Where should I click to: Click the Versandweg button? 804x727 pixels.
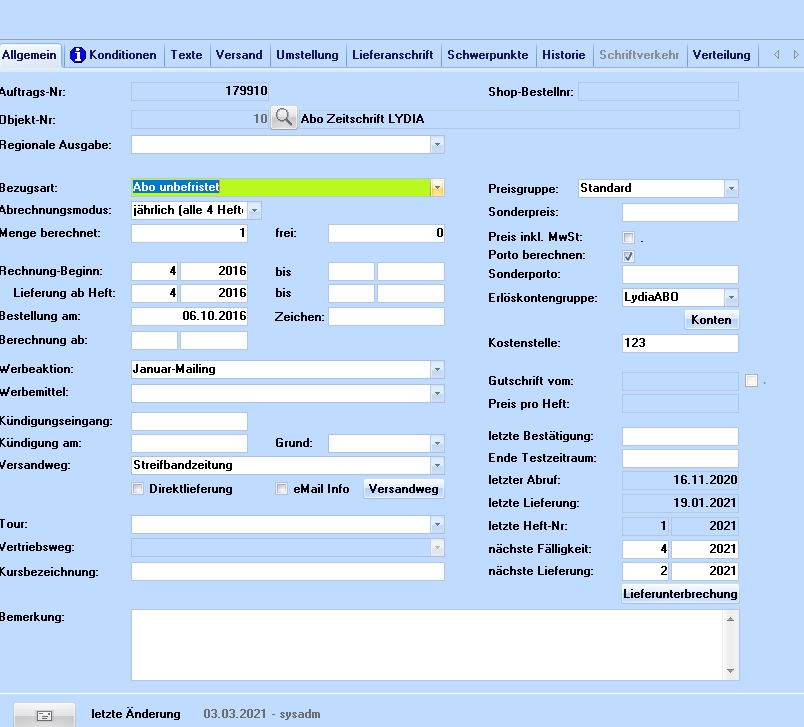tap(404, 489)
